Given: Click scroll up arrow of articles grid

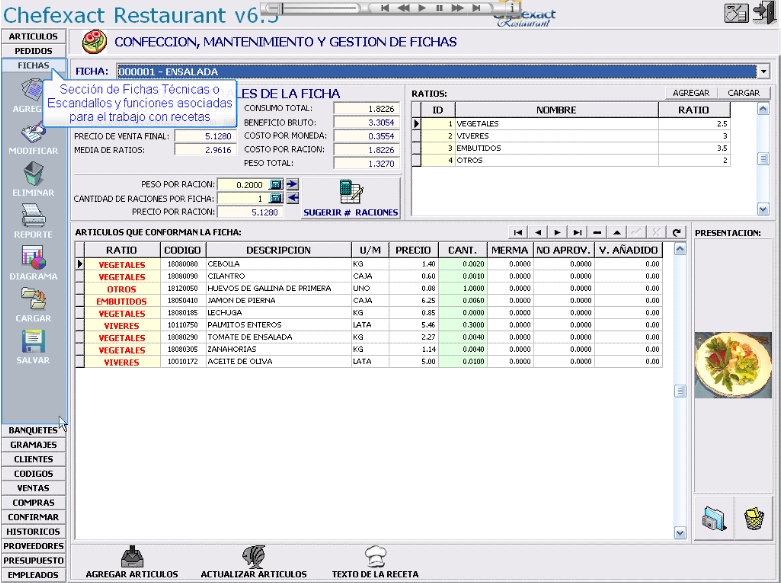Looking at the screenshot, I should point(680,249).
